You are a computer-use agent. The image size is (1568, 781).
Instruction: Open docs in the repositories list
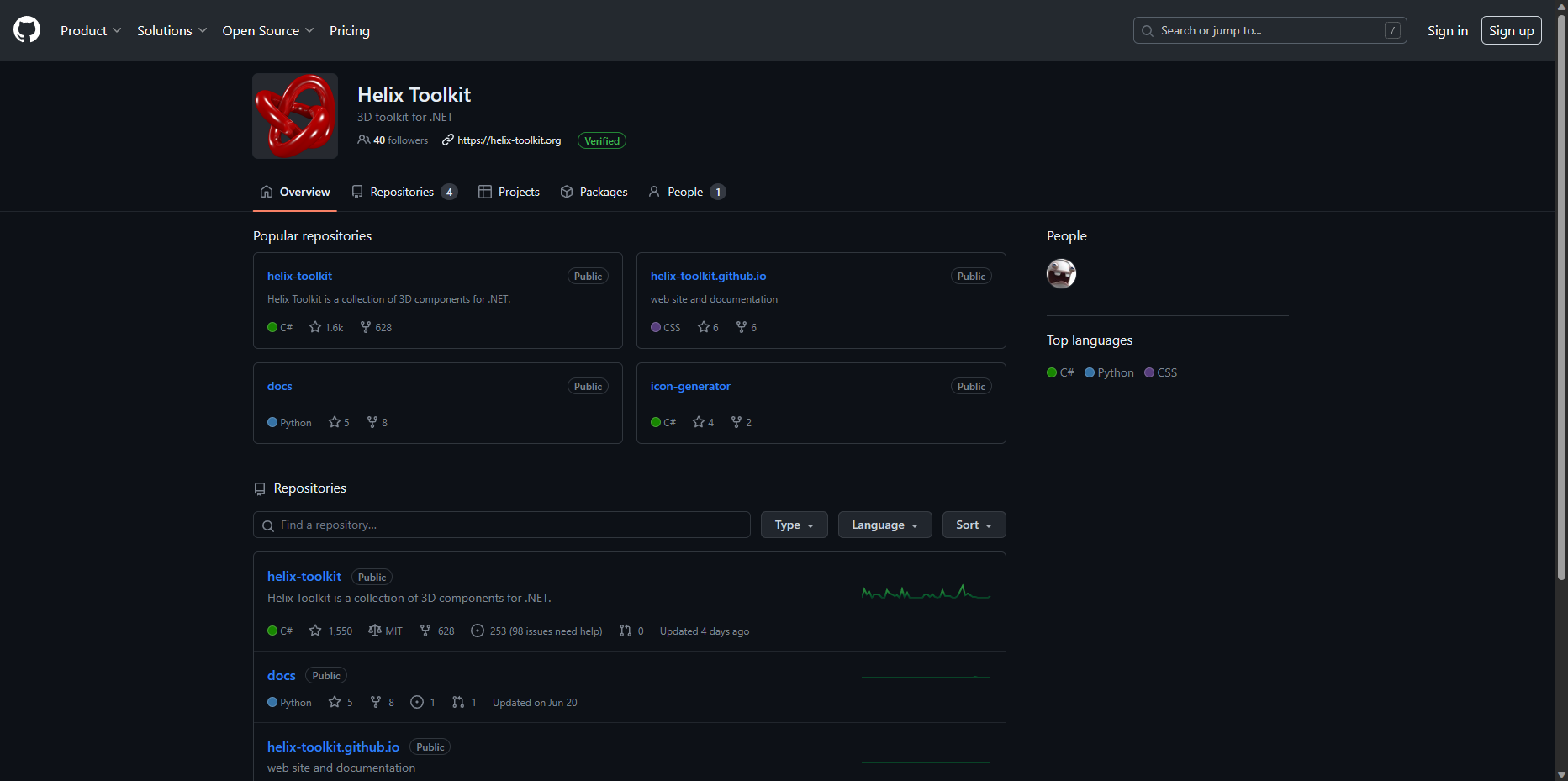pyautogui.click(x=282, y=675)
